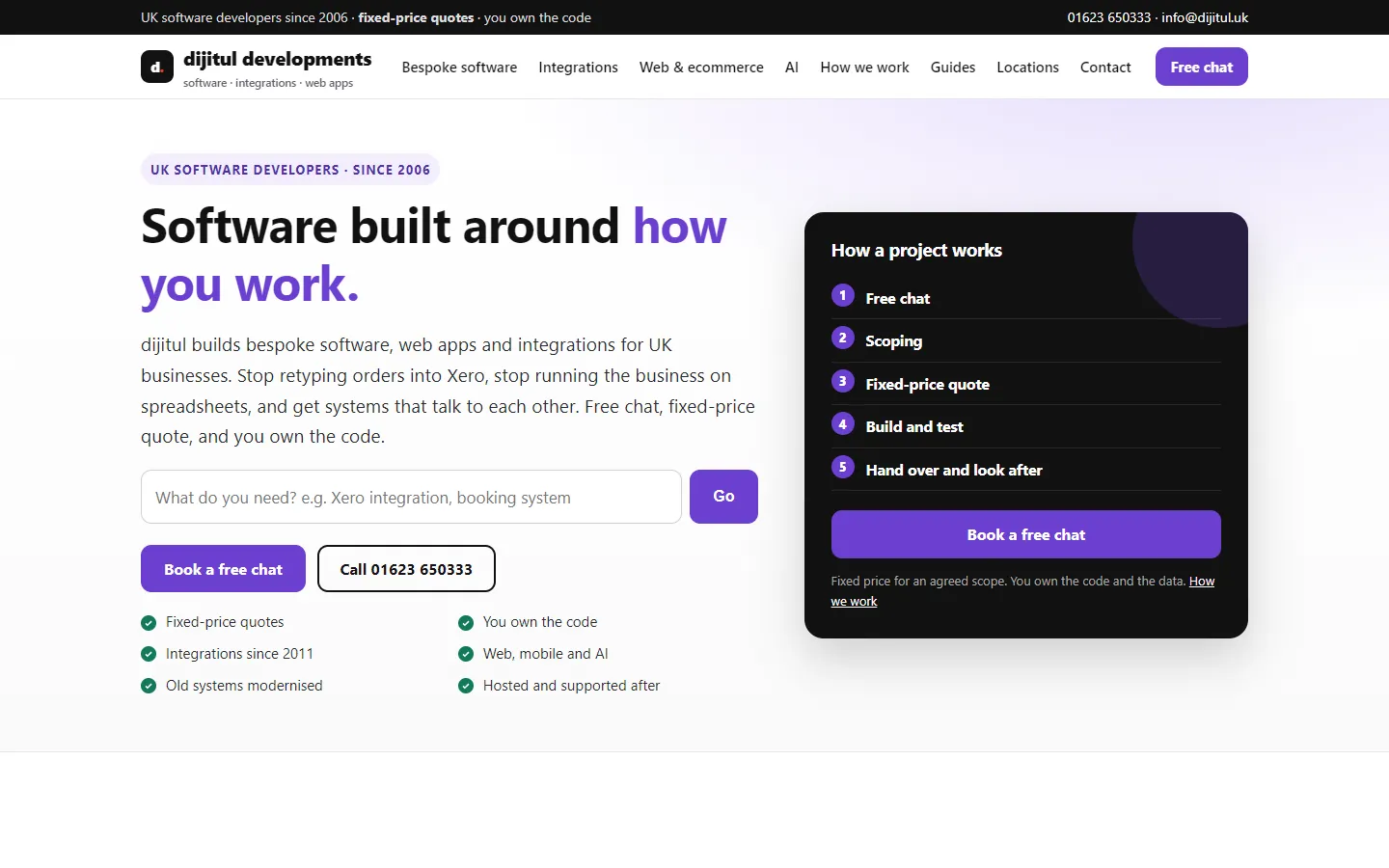Visit the Guides nav item
The width and height of the screenshot is (1389, 868).
point(953,68)
